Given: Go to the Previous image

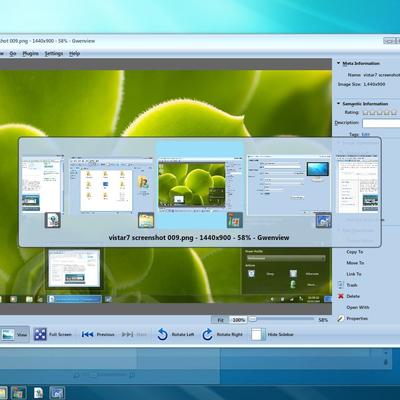Looking at the screenshot, I should pos(98,334).
